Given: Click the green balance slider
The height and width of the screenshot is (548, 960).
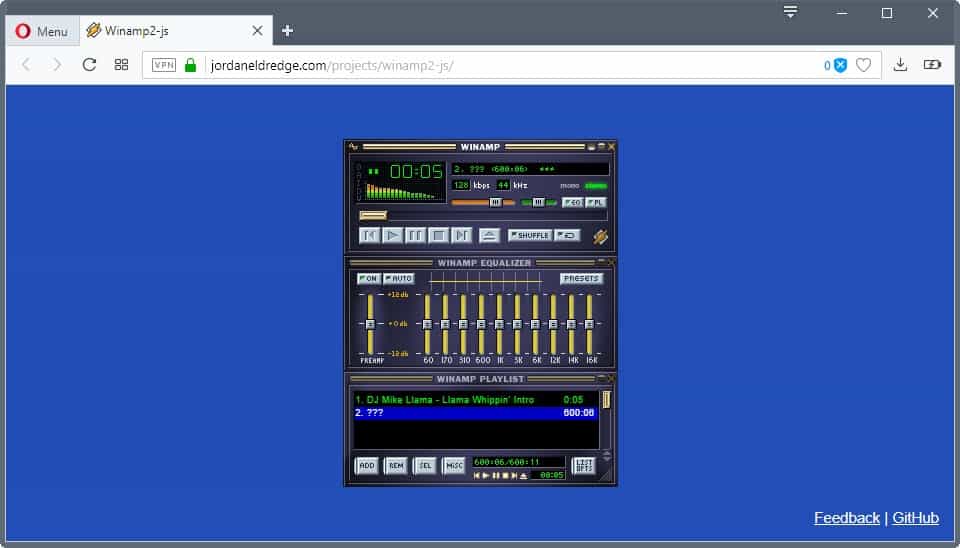Looking at the screenshot, I should point(538,202).
